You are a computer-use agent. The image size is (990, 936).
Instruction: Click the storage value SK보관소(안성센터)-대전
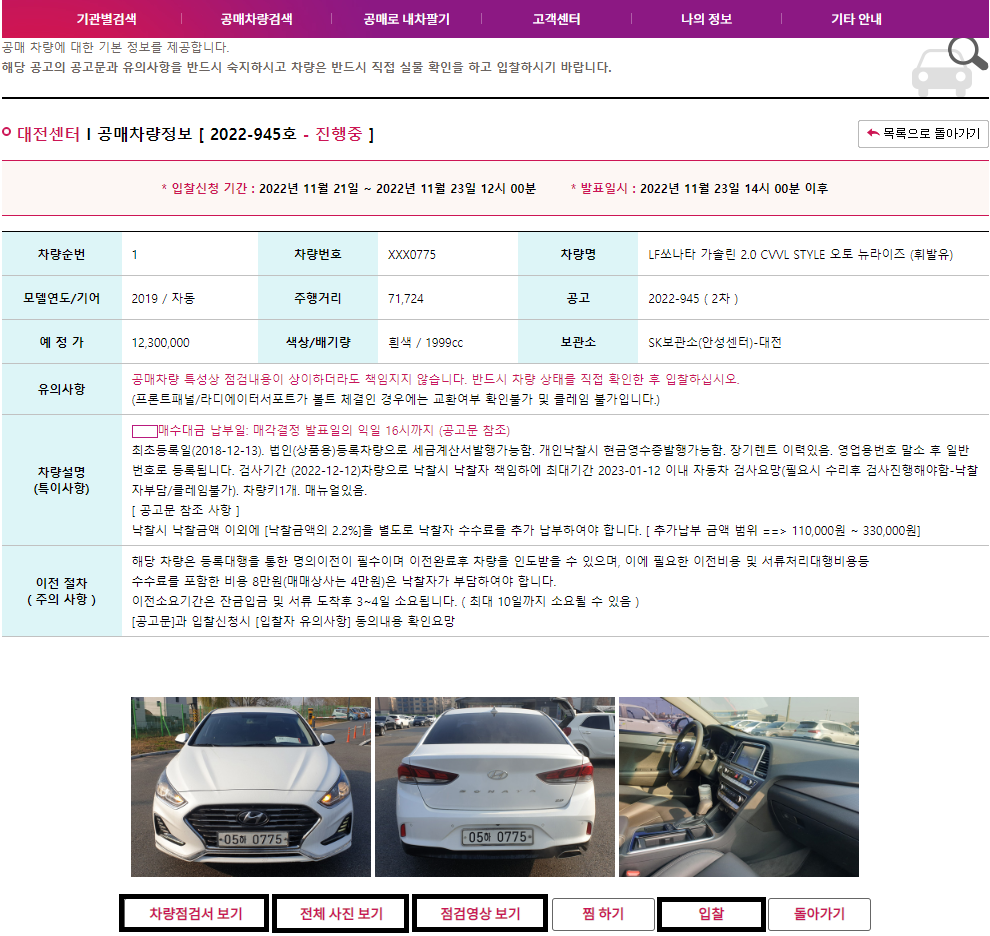715,342
